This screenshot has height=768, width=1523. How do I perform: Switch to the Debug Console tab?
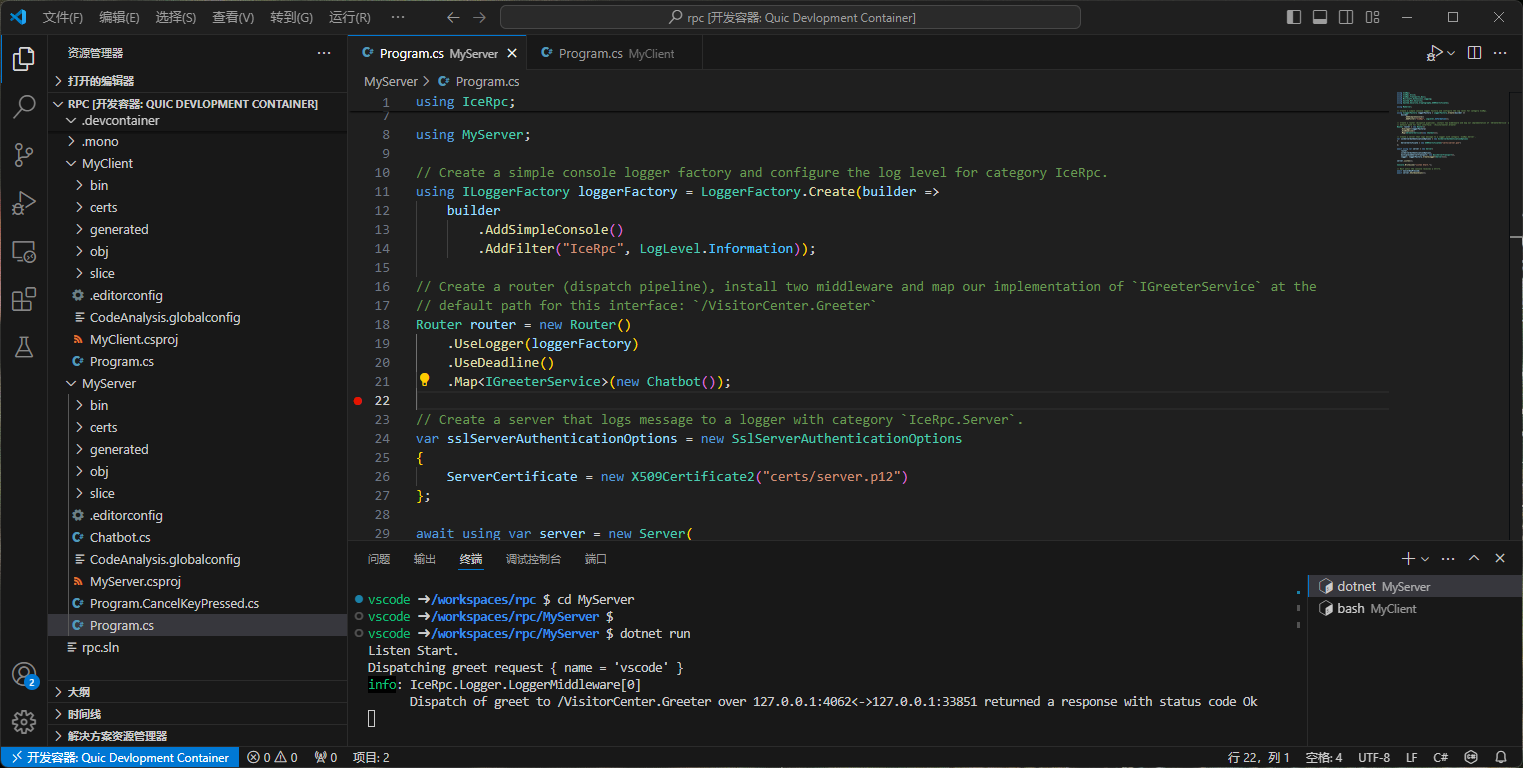[533, 559]
